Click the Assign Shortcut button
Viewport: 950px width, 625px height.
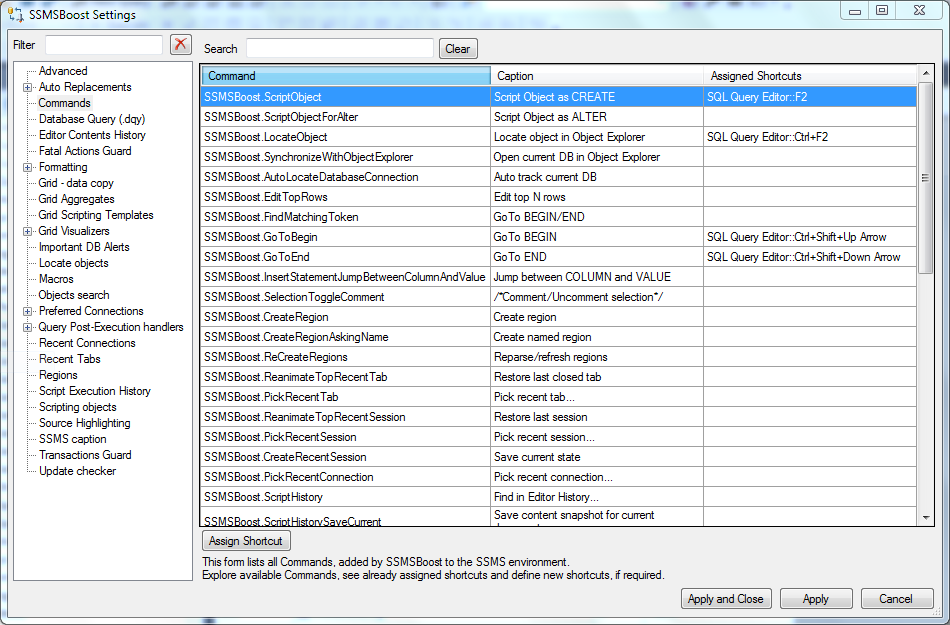pos(246,541)
